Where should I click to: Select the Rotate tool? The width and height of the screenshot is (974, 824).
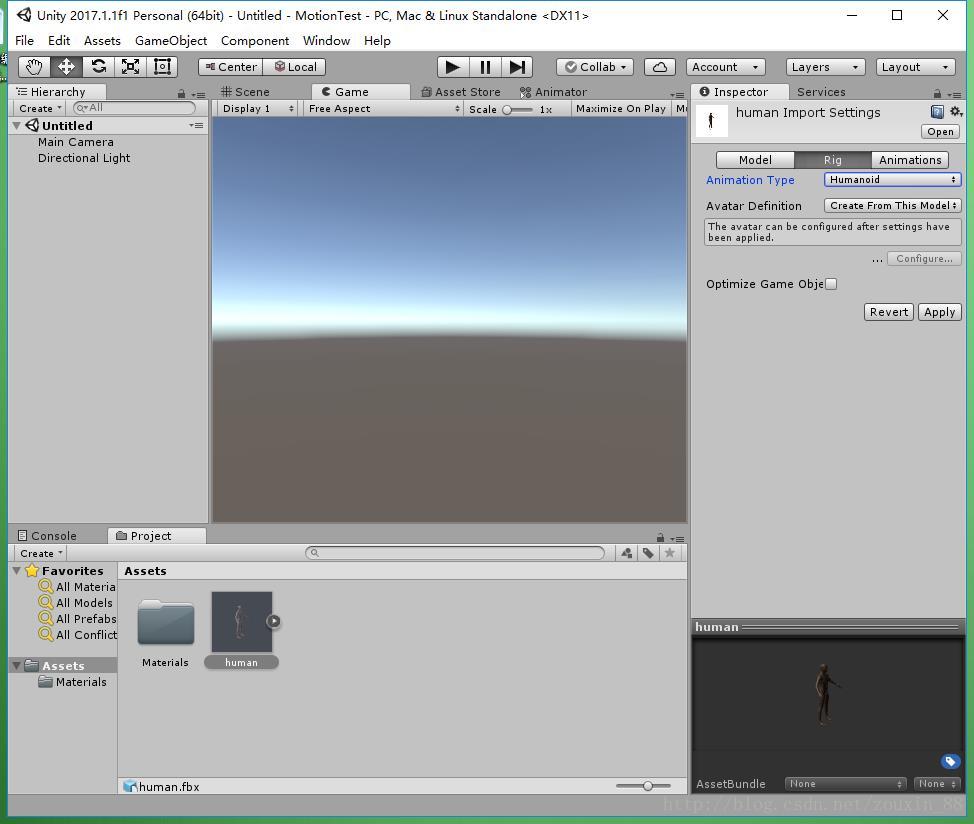[x=98, y=66]
